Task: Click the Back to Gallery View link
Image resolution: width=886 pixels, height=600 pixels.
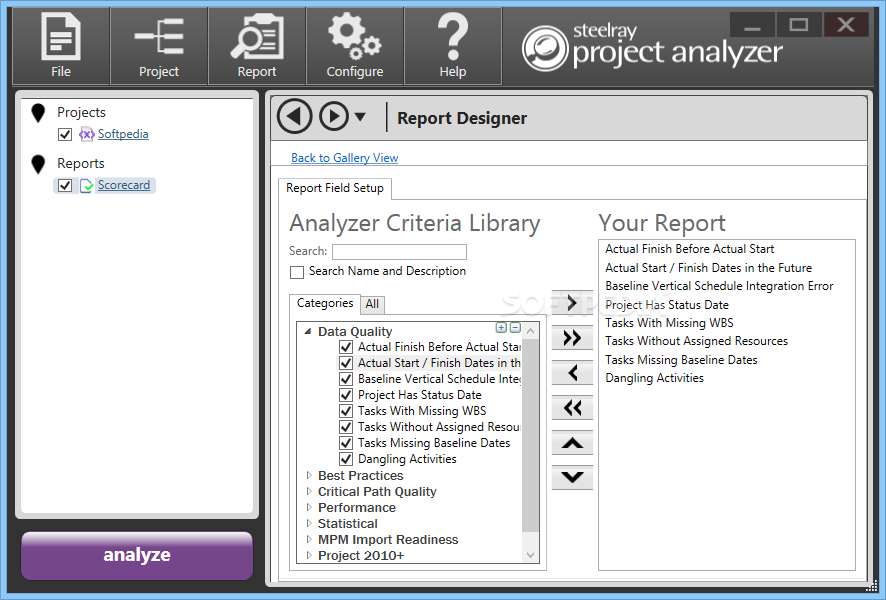Action: pos(345,158)
